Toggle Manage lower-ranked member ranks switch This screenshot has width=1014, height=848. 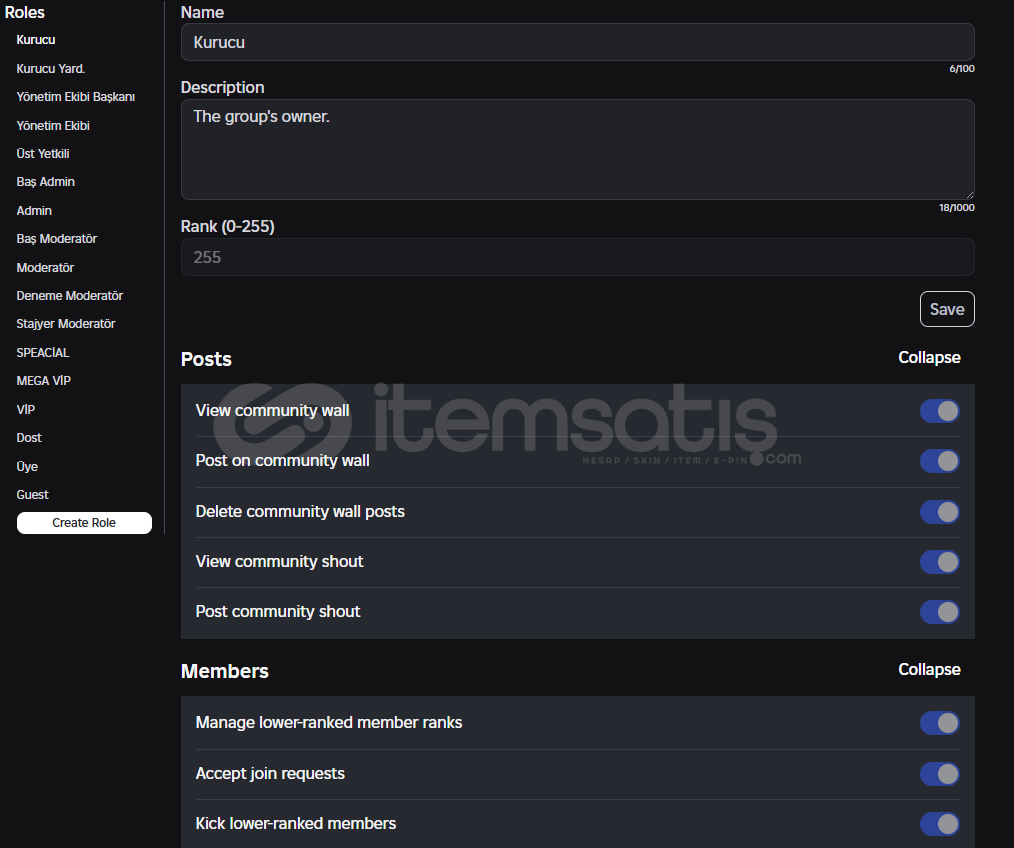pyautogui.click(x=940, y=723)
